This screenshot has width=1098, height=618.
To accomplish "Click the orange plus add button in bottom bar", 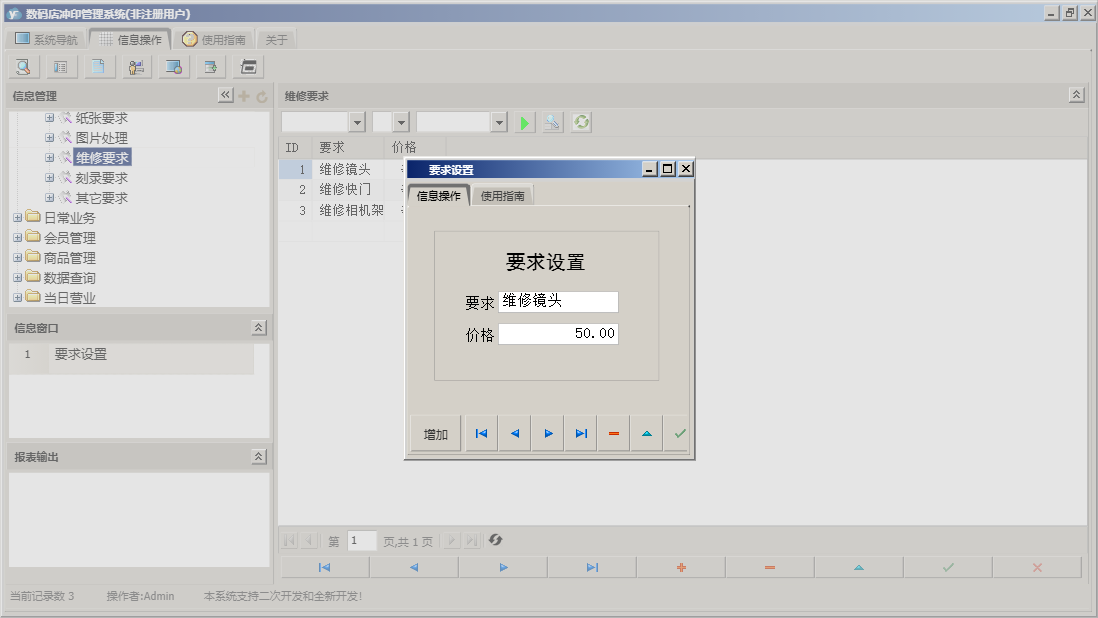I will click(681, 568).
